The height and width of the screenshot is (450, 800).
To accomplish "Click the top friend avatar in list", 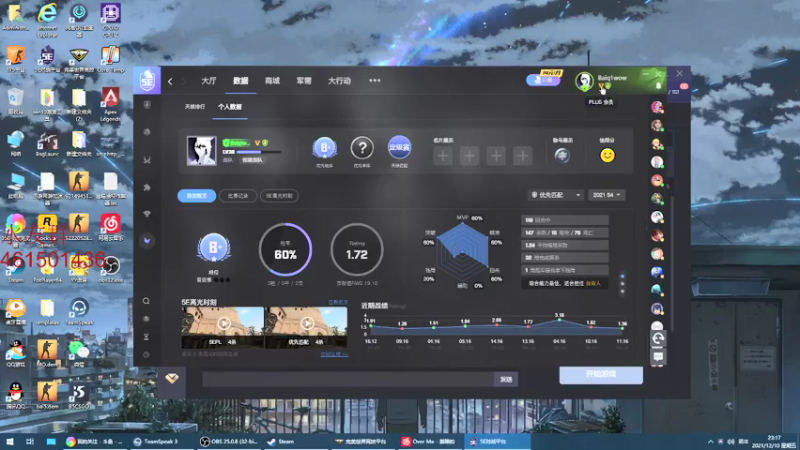I will 657,107.
